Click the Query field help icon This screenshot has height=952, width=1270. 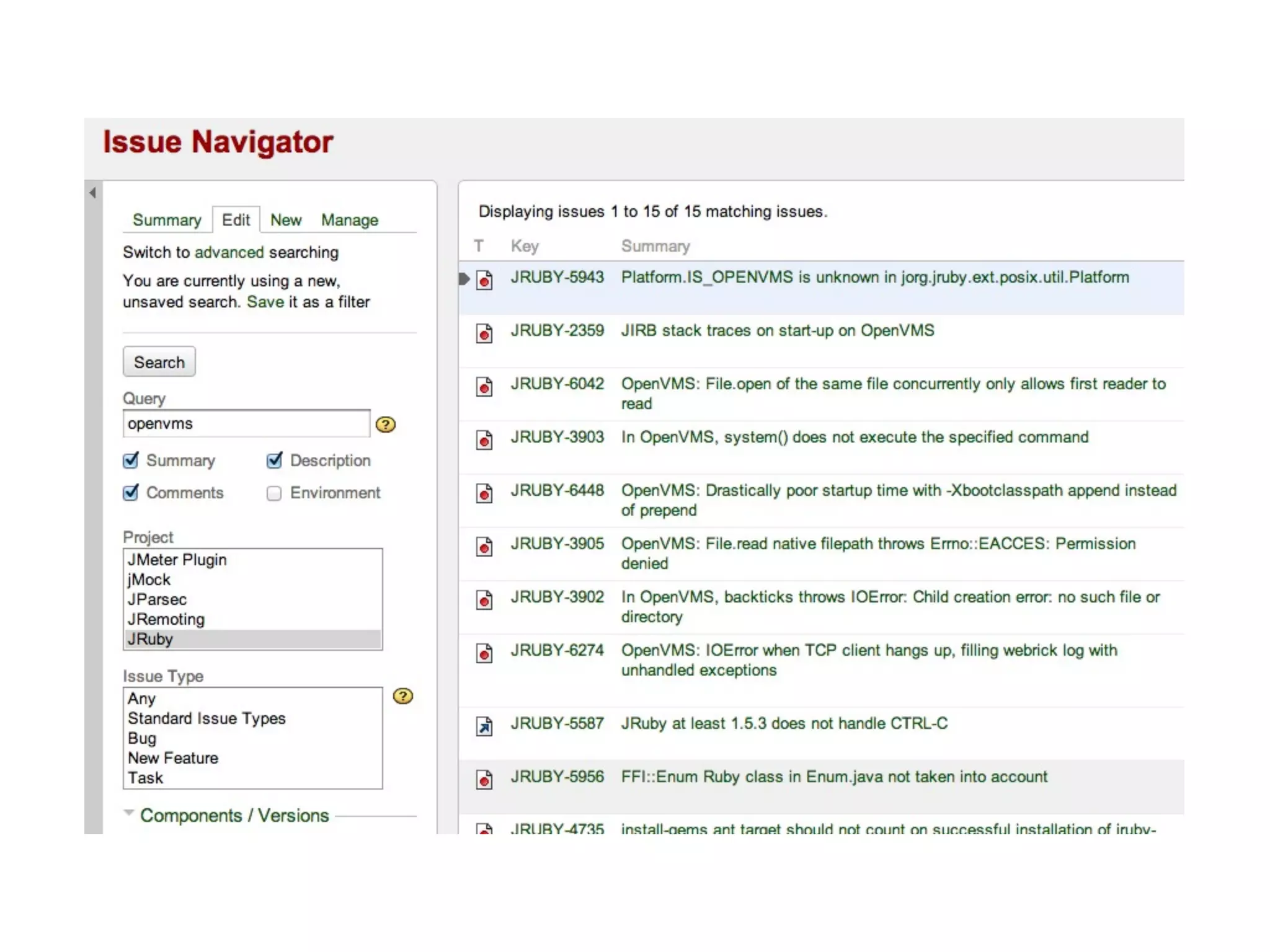(x=386, y=425)
